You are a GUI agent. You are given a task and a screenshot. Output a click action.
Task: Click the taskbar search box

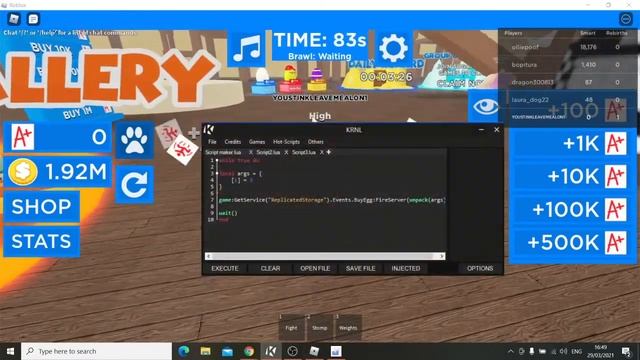click(x=97, y=351)
